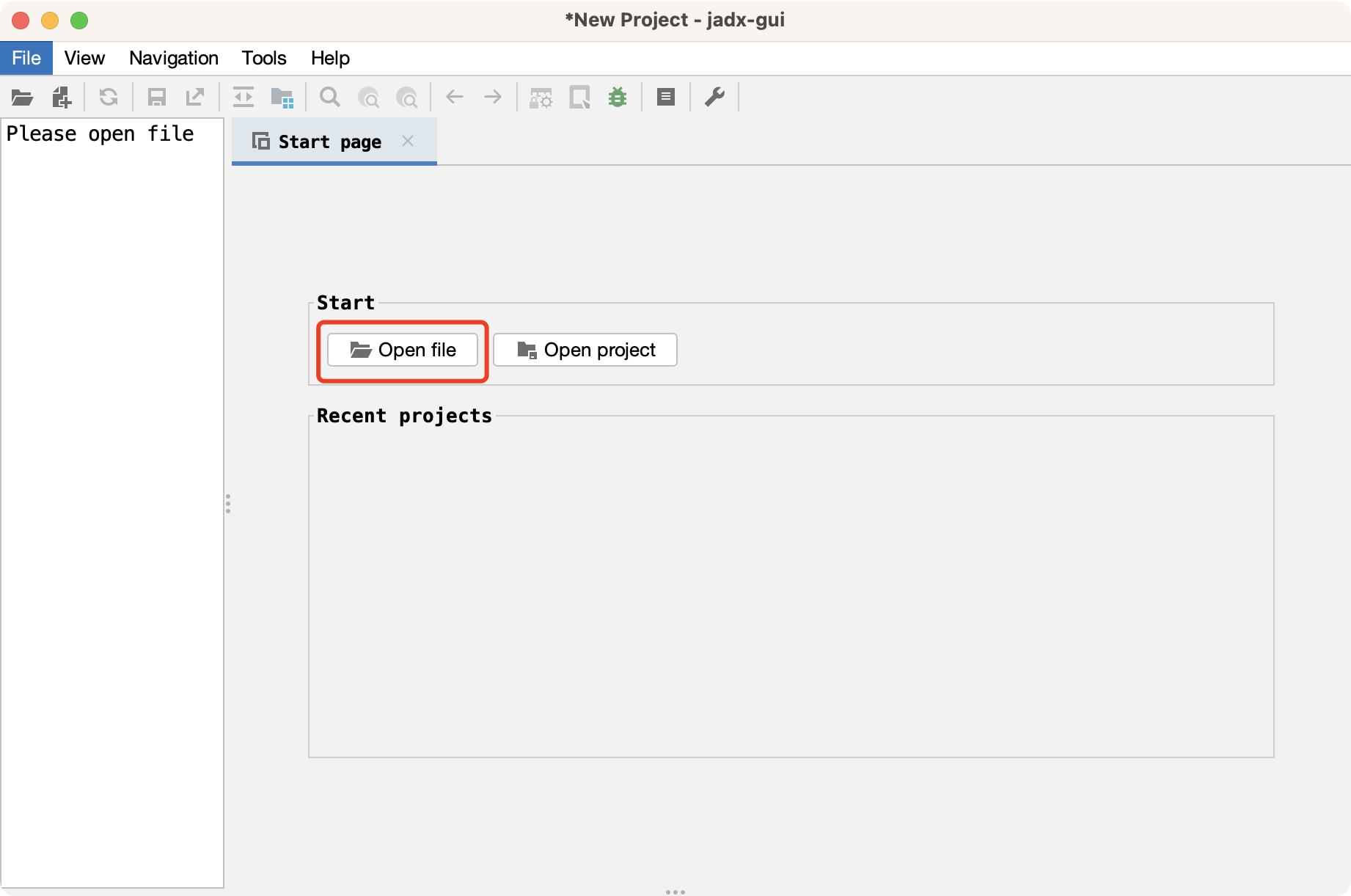Click the export project arrow icon
The height and width of the screenshot is (896, 1351).
click(195, 98)
